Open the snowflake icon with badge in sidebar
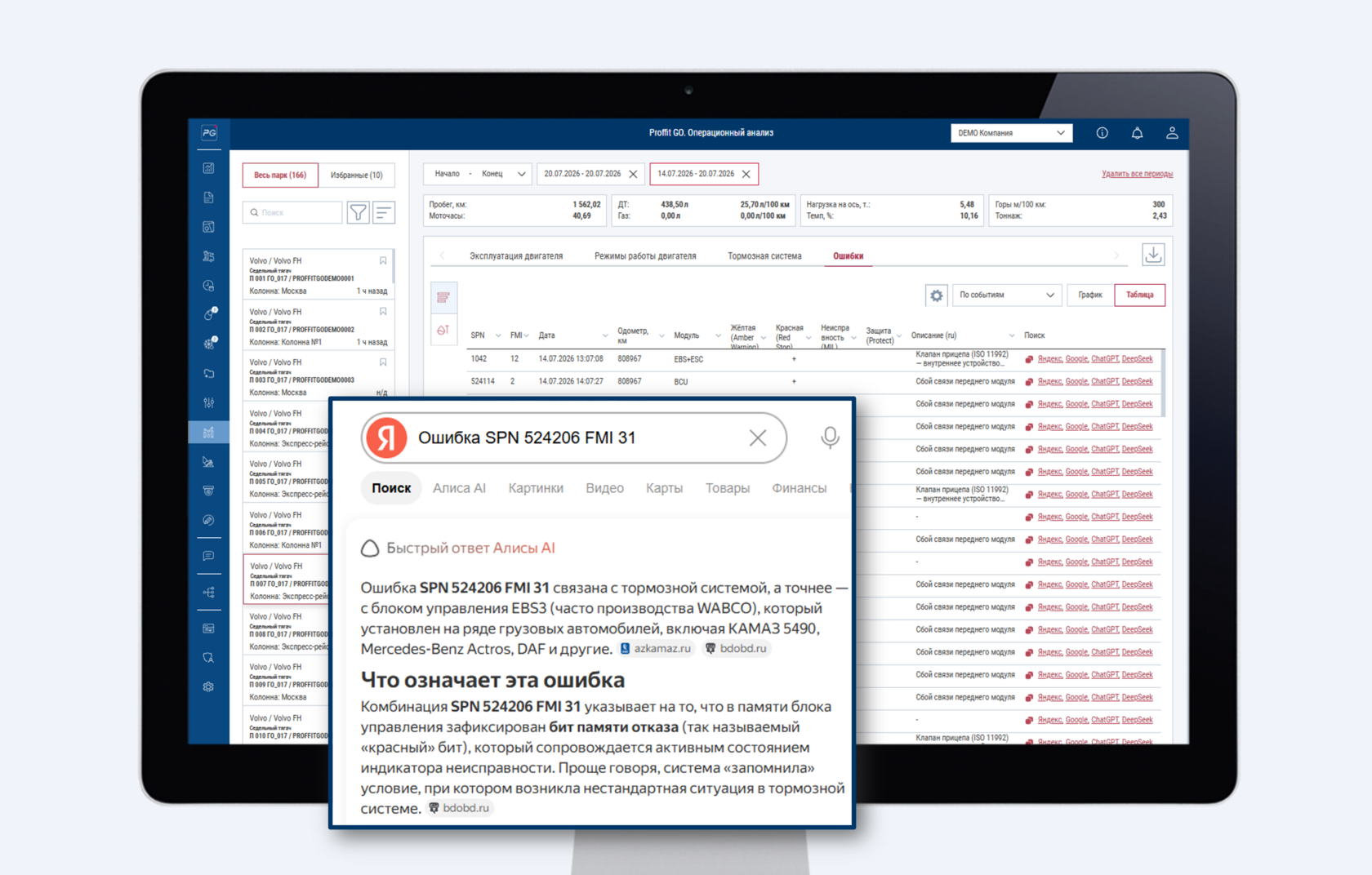Screen dimensions: 1372x875 click(x=210, y=344)
